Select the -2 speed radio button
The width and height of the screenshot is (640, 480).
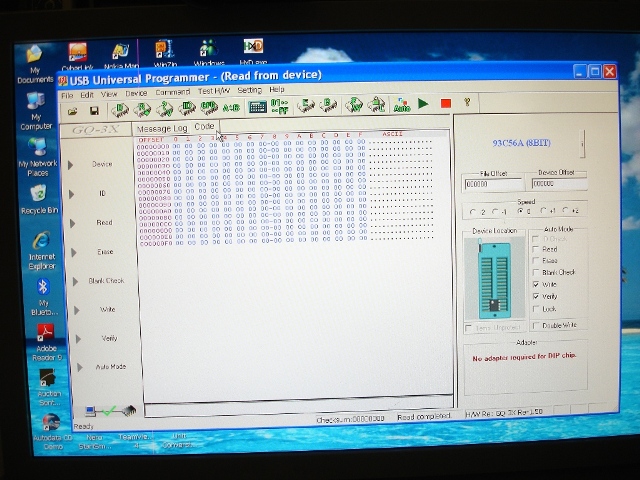(473, 212)
